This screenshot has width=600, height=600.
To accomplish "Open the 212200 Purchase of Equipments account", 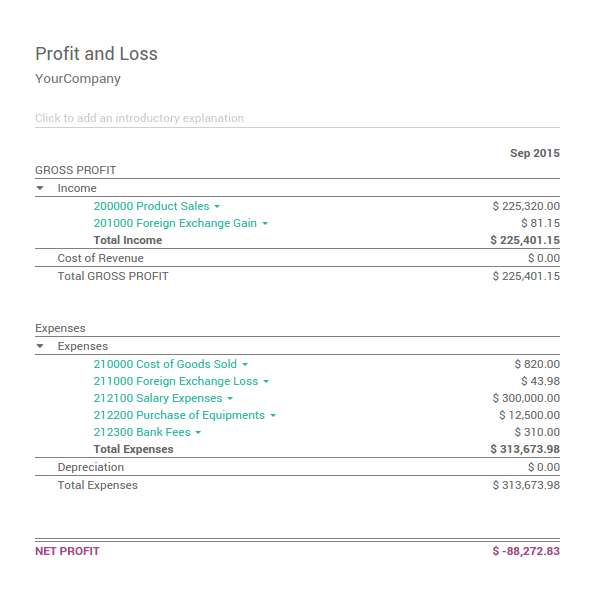I will [x=179, y=415].
